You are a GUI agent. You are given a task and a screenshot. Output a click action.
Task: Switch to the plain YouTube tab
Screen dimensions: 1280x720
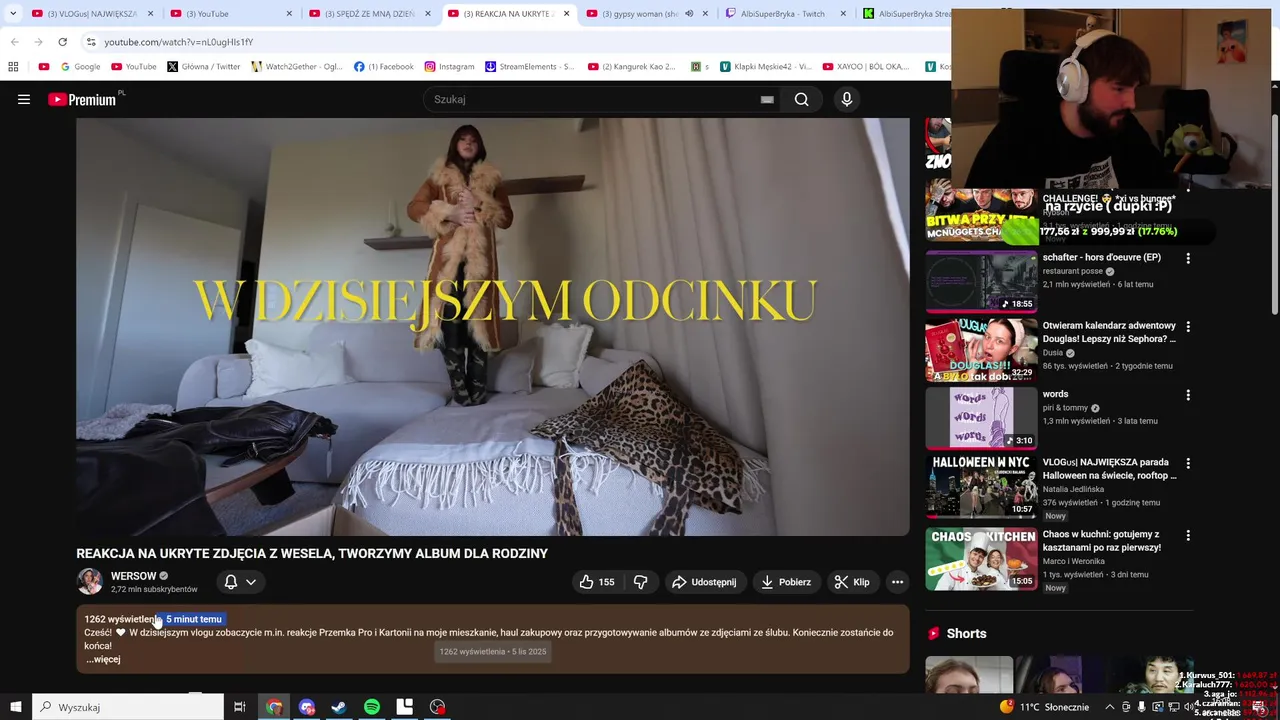click(231, 14)
